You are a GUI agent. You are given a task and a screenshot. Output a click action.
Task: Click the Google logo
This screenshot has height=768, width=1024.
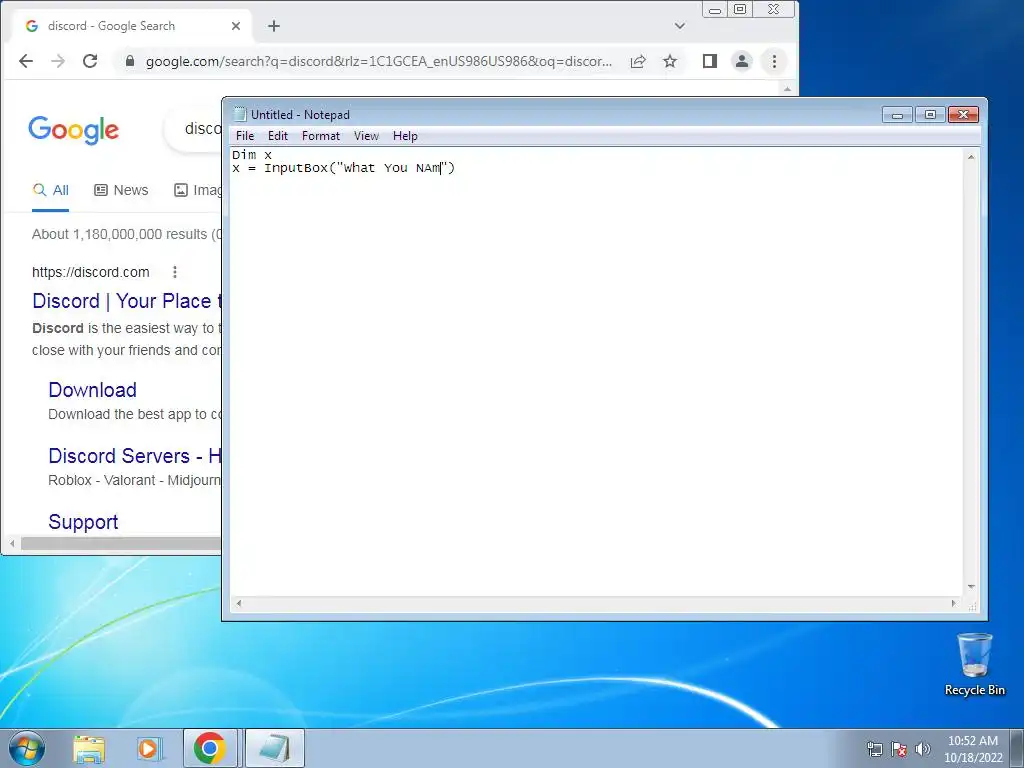73,129
